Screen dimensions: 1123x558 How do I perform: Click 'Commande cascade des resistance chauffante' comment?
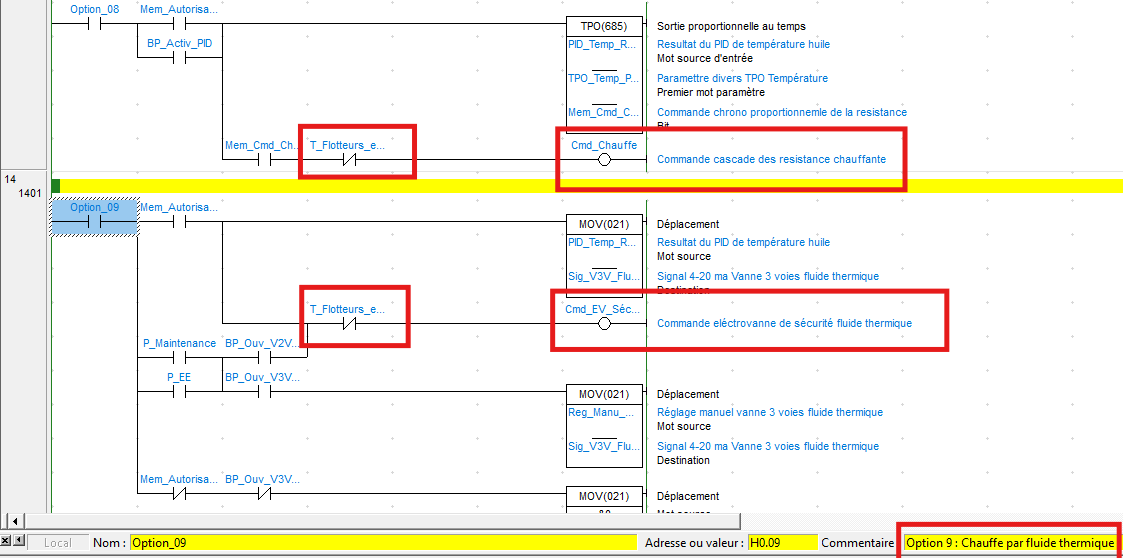[x=771, y=159]
